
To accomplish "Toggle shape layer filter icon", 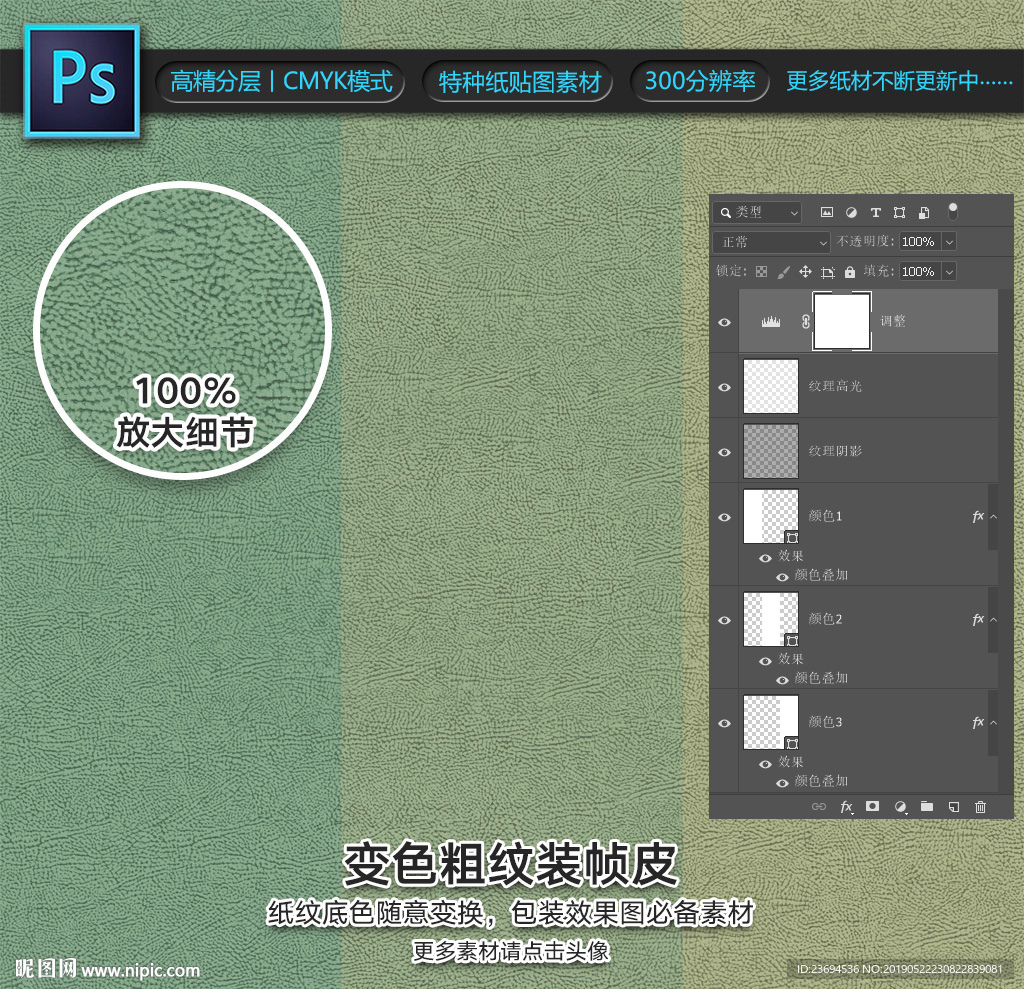I will (899, 212).
